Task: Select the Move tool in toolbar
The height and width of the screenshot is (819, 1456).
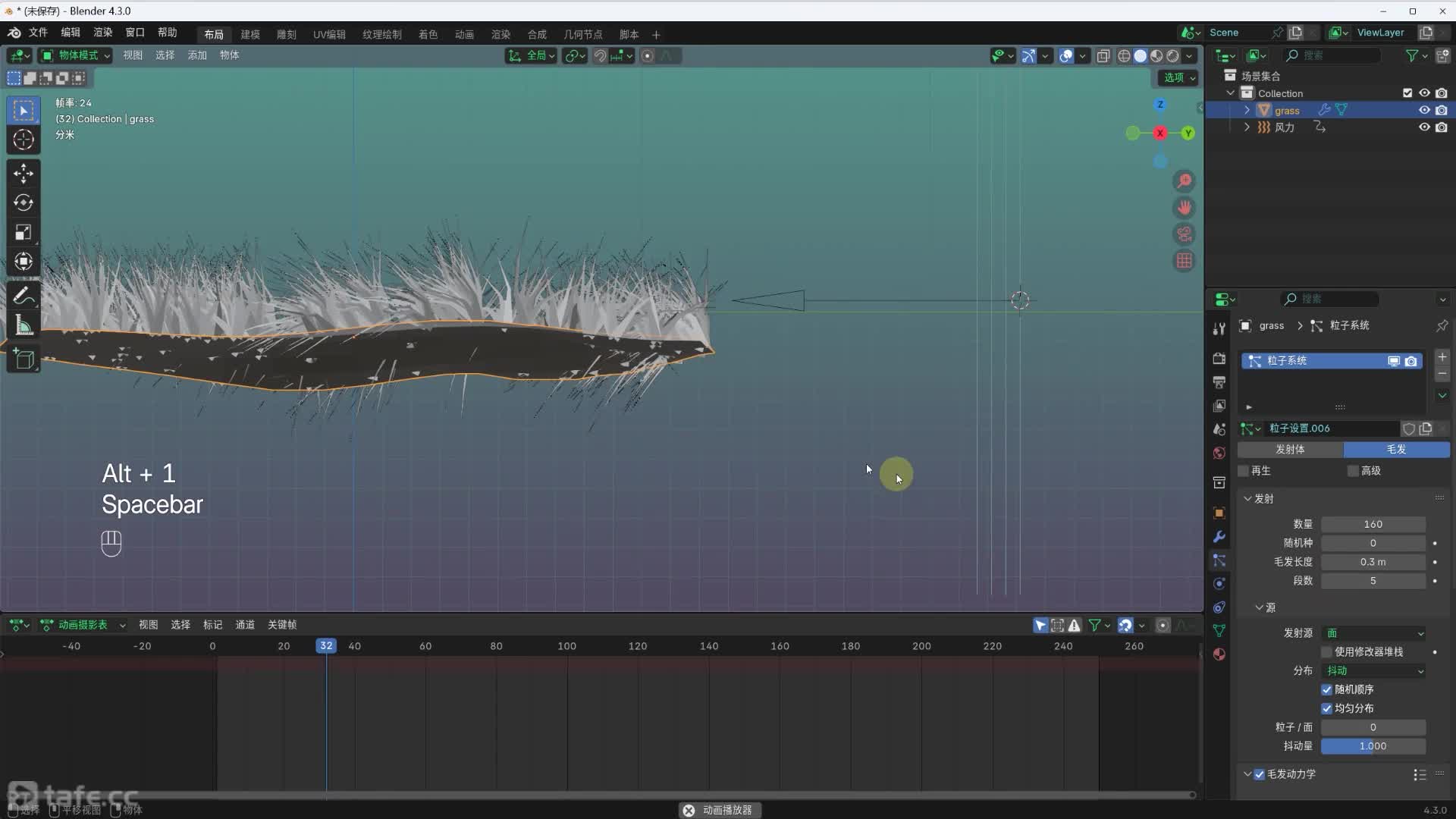Action: (x=24, y=173)
